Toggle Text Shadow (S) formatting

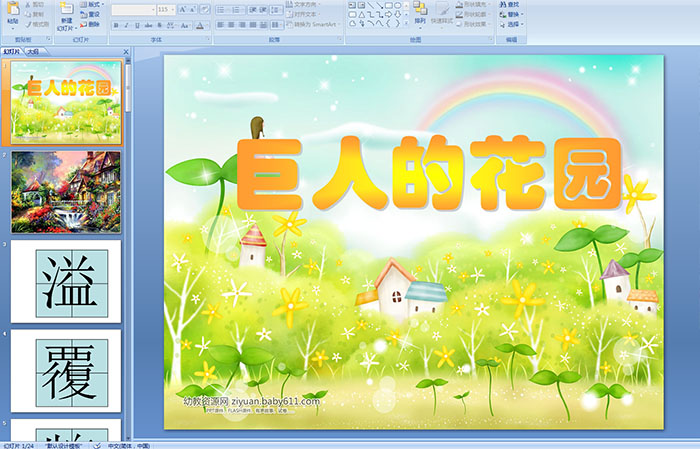pos(159,25)
